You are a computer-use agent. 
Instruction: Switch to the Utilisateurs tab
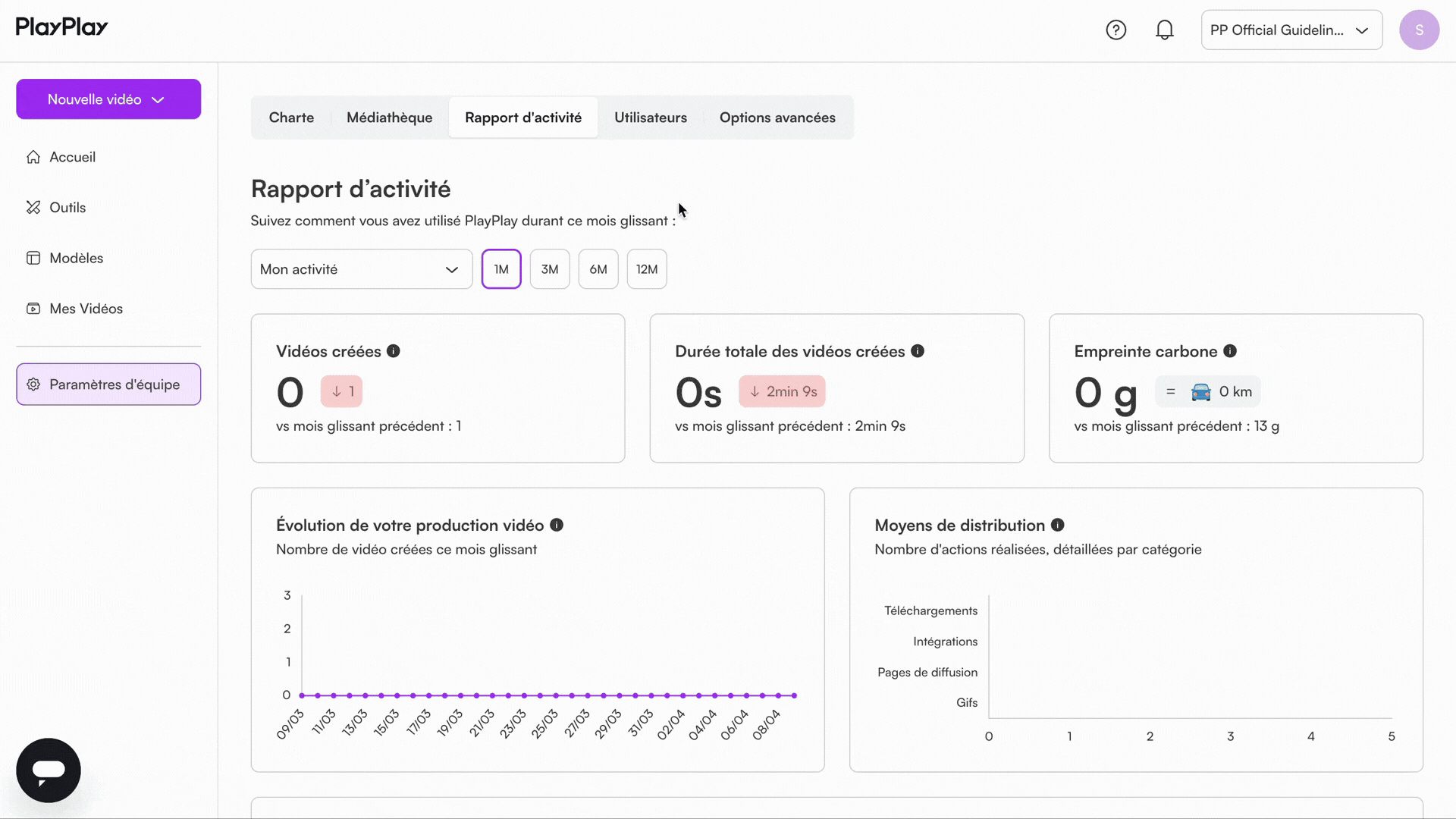(x=650, y=118)
